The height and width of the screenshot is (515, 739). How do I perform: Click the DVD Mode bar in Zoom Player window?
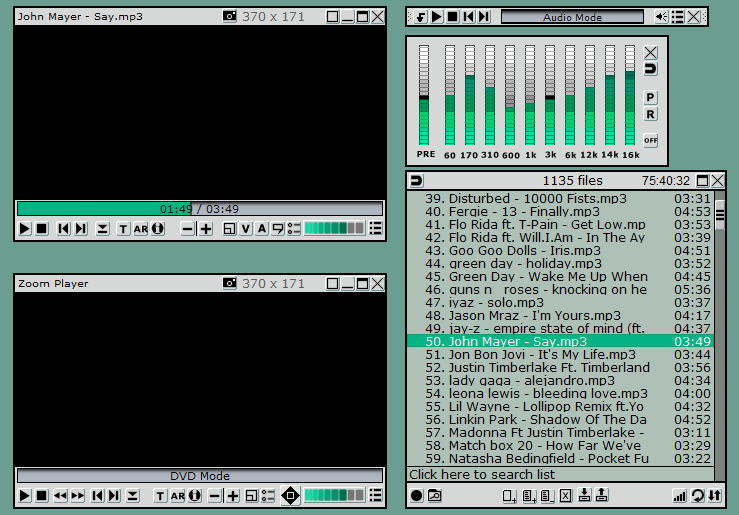(200, 475)
